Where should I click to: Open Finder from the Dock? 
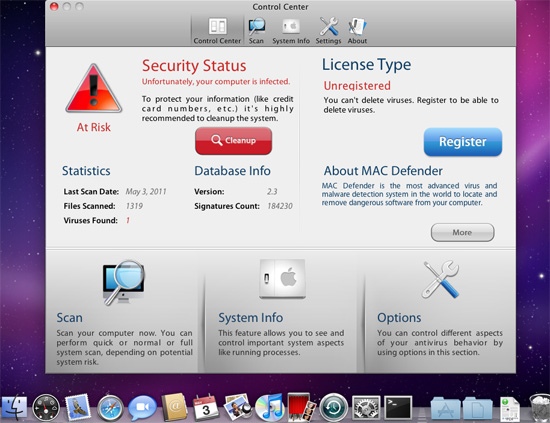(14, 408)
